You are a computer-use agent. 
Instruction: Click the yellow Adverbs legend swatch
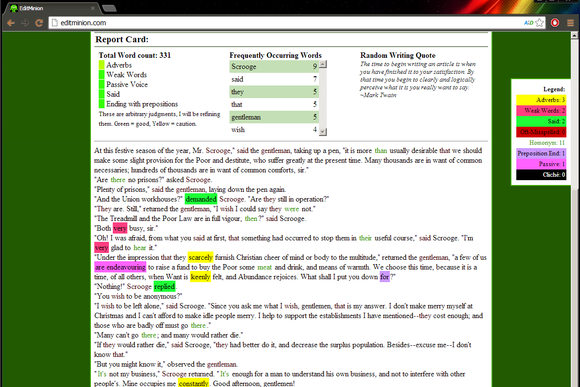coord(541,100)
